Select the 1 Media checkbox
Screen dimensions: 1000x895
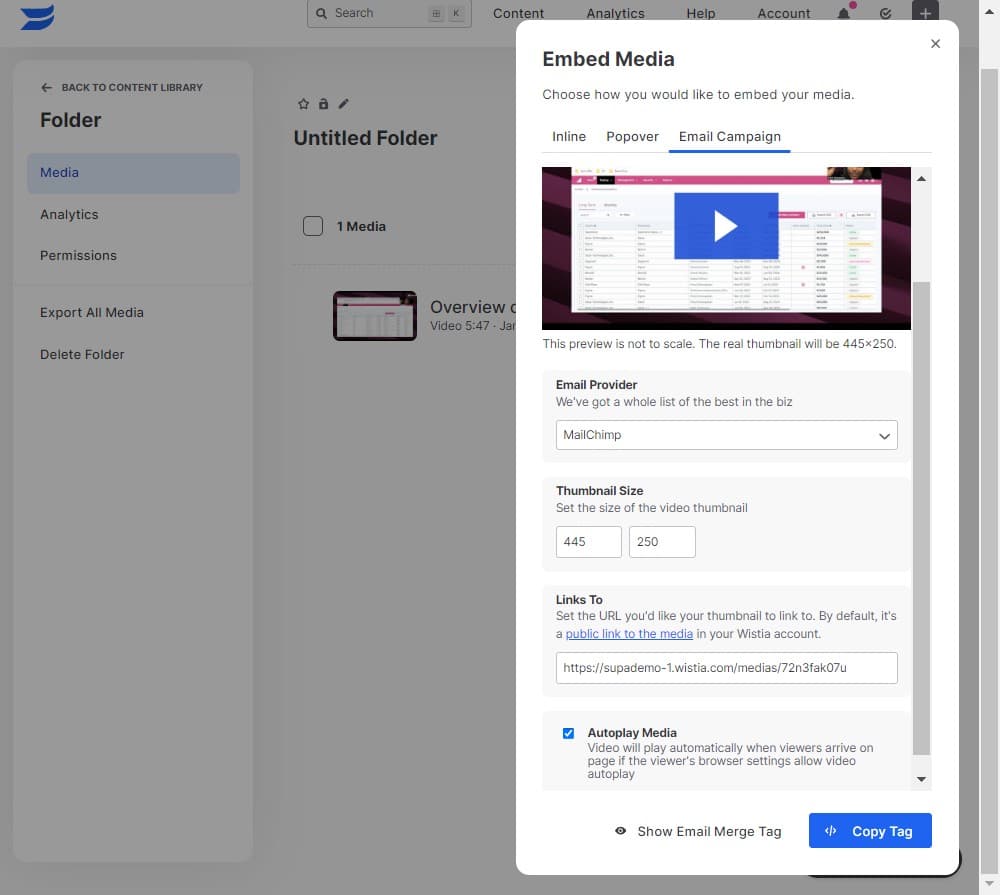tap(313, 226)
